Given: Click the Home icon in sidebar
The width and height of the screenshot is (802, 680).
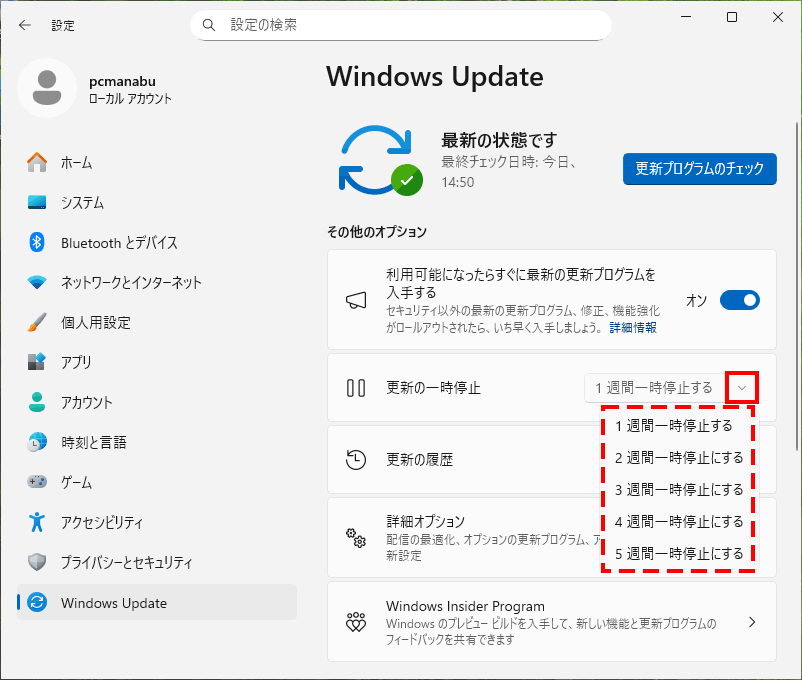Looking at the screenshot, I should pyautogui.click(x=37, y=162).
